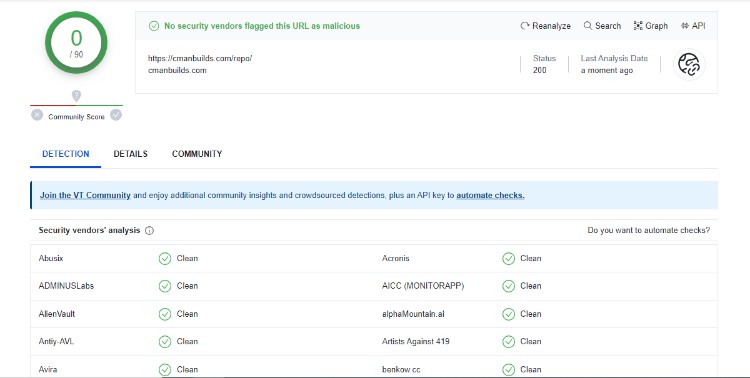Select the Abusix vendor name

click(x=51, y=258)
